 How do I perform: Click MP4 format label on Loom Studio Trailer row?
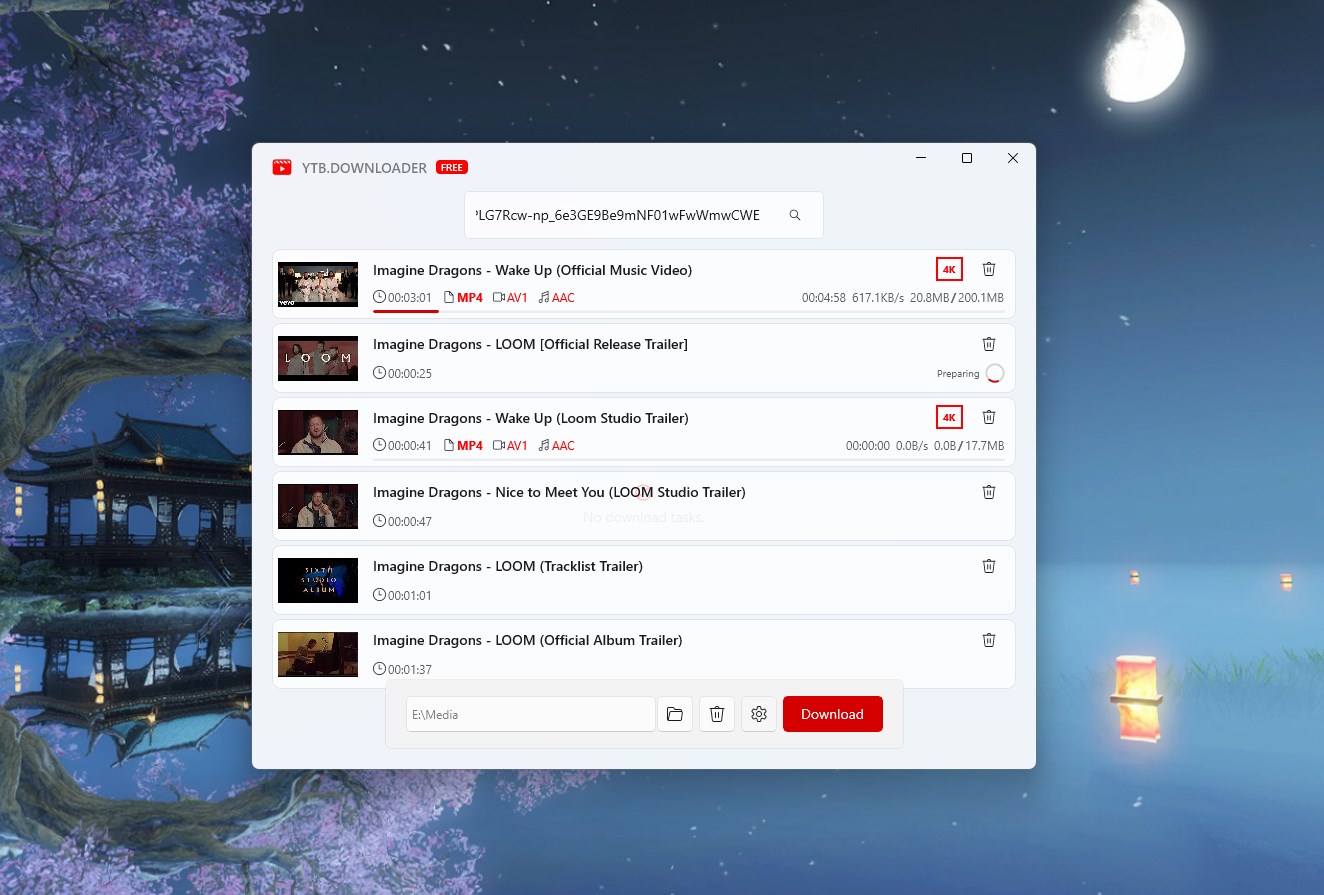point(470,446)
